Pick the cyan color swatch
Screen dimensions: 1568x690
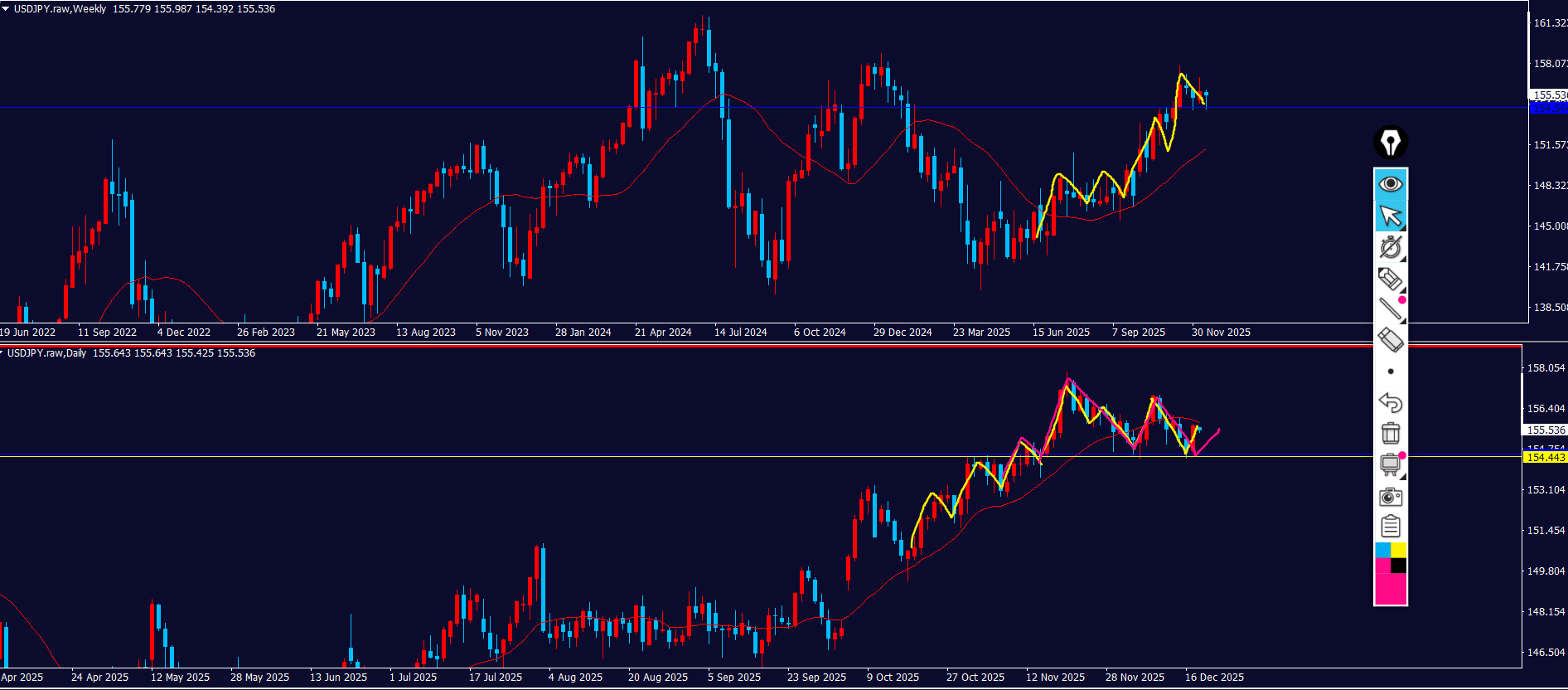(1382, 550)
